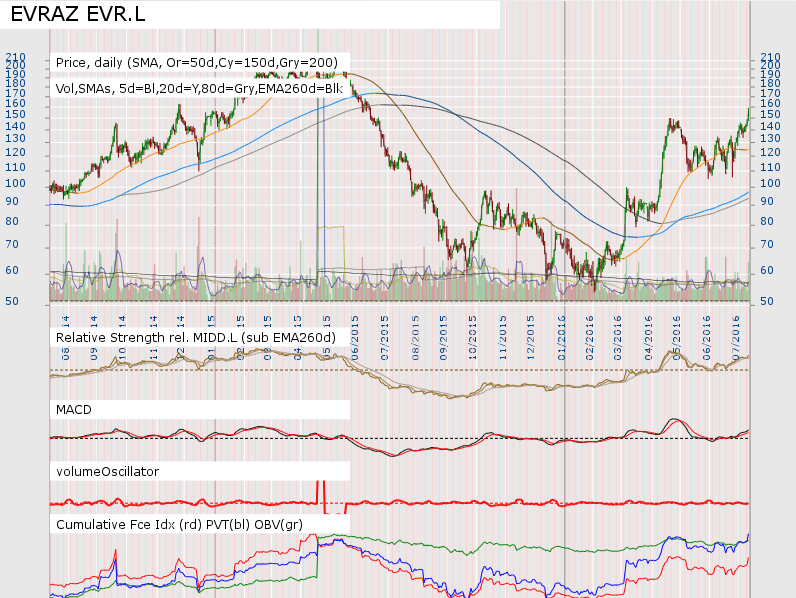This screenshot has height=598, width=796.
Task: Click the volumeOscillator panel label
Action: coord(107,472)
